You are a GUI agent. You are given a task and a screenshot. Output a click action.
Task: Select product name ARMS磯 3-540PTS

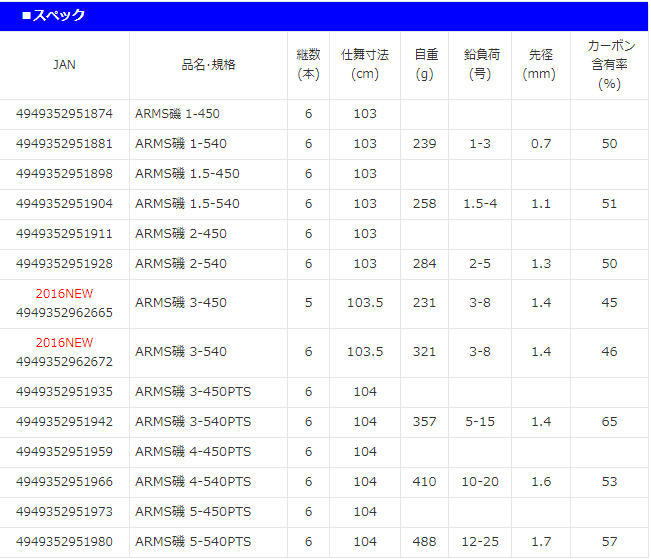pos(193,422)
